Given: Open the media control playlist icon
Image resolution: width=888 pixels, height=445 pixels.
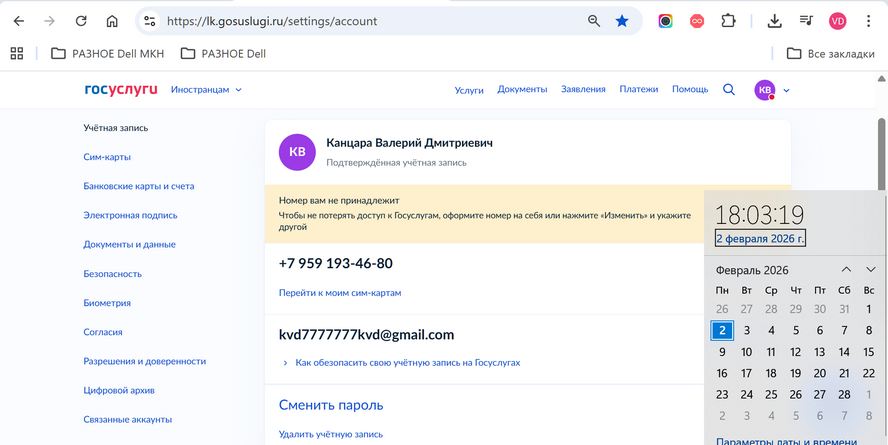Looking at the screenshot, I should [806, 22].
